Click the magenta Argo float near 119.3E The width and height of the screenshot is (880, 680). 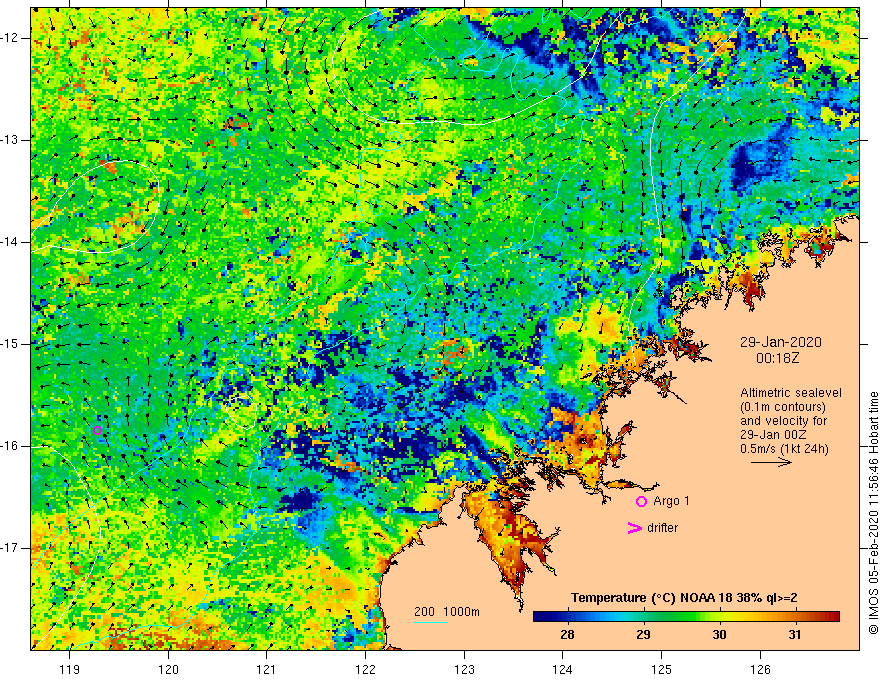click(97, 431)
